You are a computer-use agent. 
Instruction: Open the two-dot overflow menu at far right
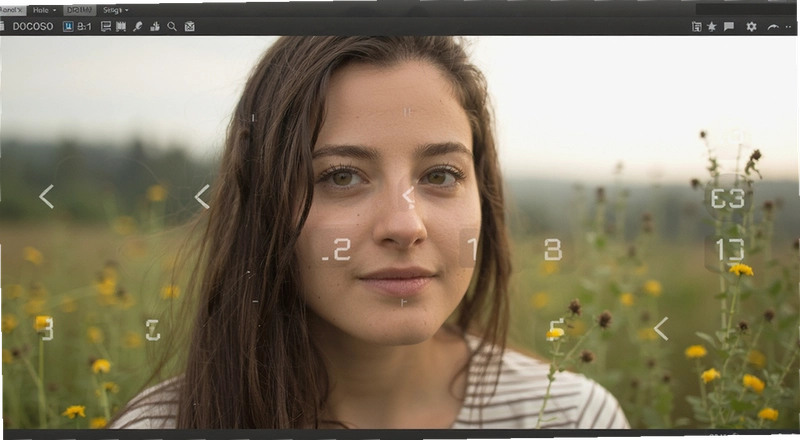pyautogui.click(x=789, y=27)
